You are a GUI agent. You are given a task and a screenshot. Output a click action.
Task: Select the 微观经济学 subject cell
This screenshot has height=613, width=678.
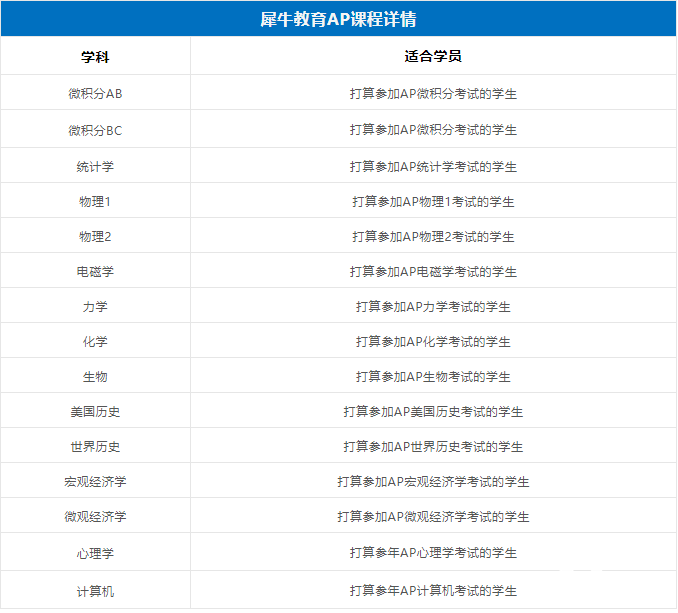95,517
